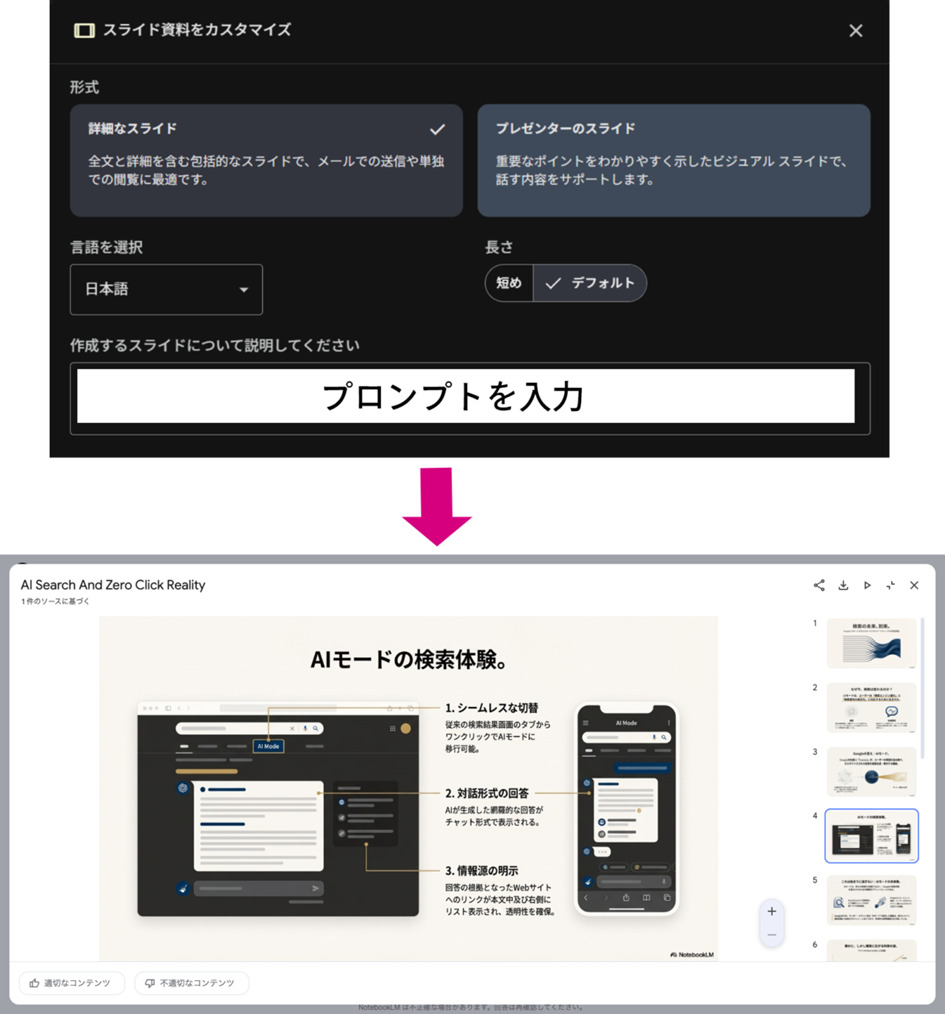
Task: Mark as 適切なコンテンツ with thumbs up
Action: 71,983
